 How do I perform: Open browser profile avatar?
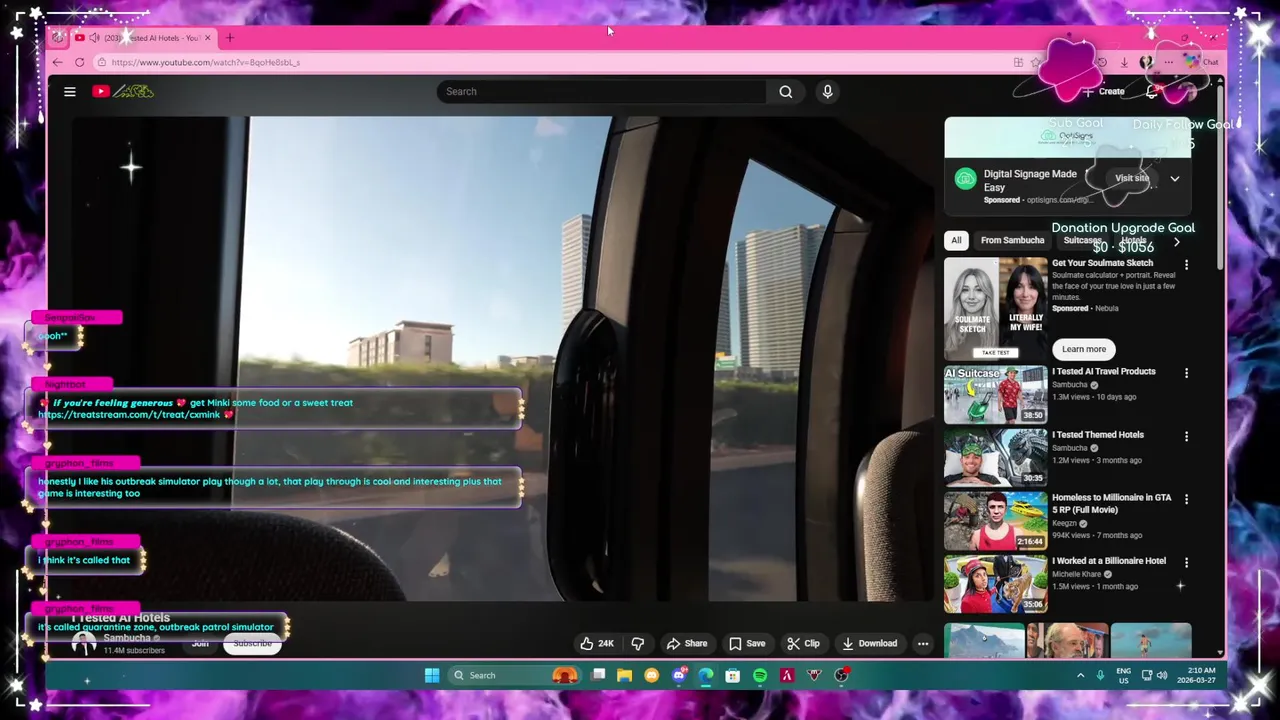click(x=1146, y=62)
